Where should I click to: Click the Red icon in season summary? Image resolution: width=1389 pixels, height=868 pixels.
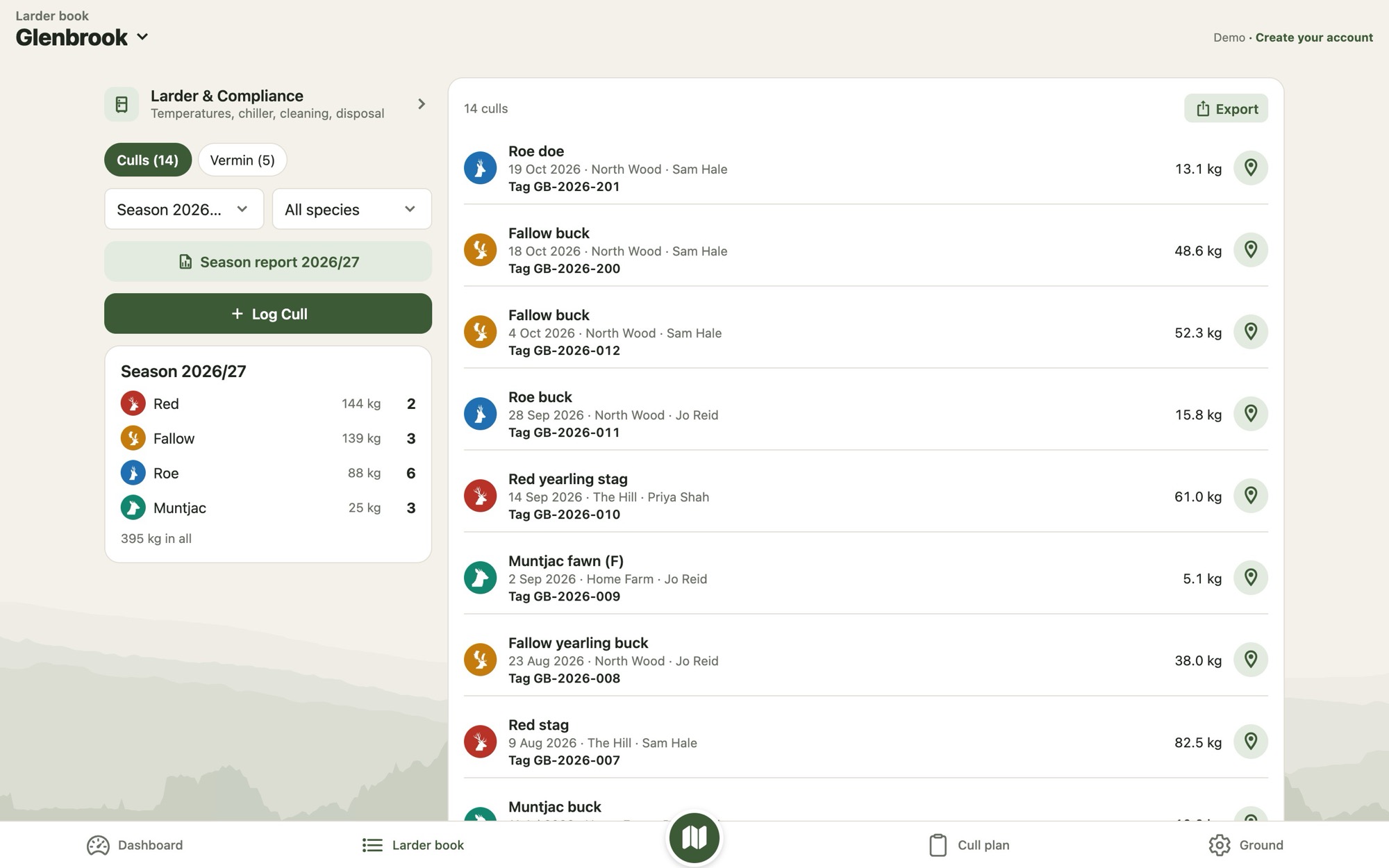click(x=133, y=403)
